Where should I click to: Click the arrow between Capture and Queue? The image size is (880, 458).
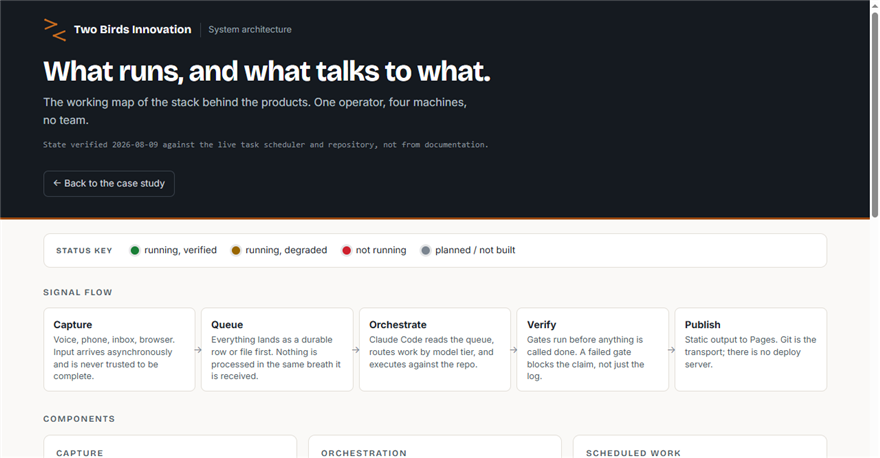click(198, 350)
